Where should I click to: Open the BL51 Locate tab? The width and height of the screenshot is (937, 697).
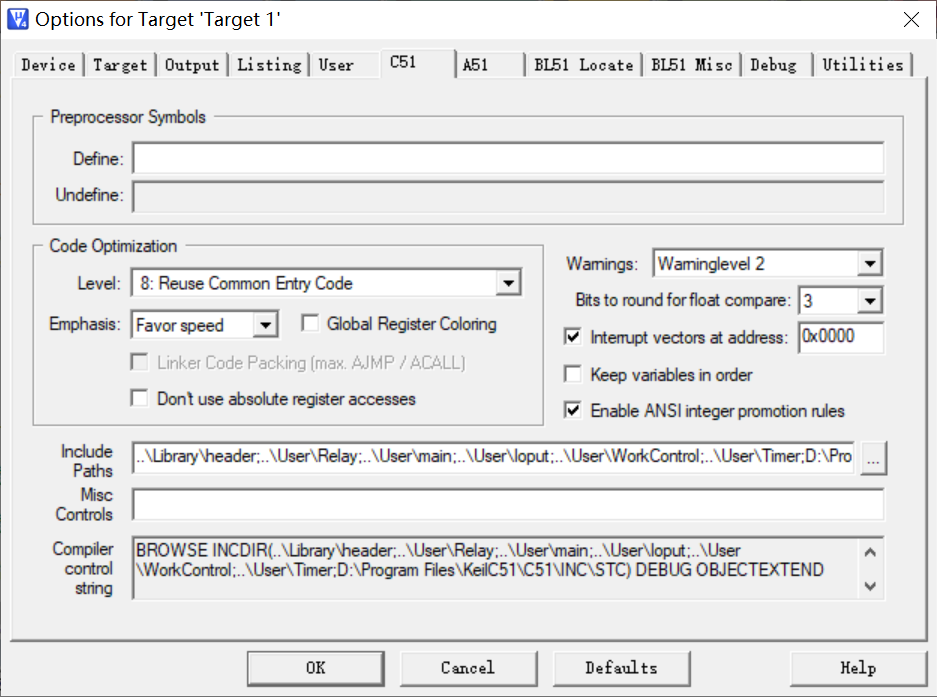coord(583,65)
